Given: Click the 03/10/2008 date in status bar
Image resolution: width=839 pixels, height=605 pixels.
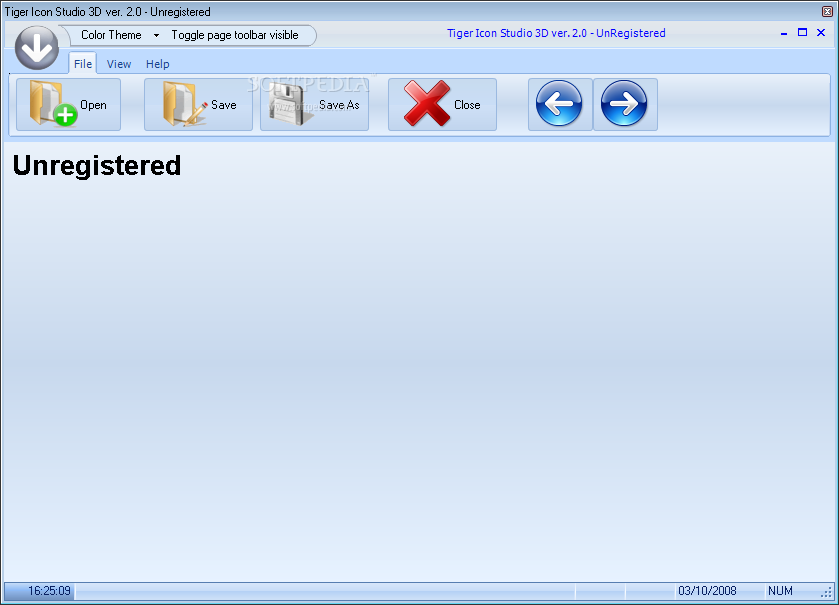Looking at the screenshot, I should (x=707, y=591).
